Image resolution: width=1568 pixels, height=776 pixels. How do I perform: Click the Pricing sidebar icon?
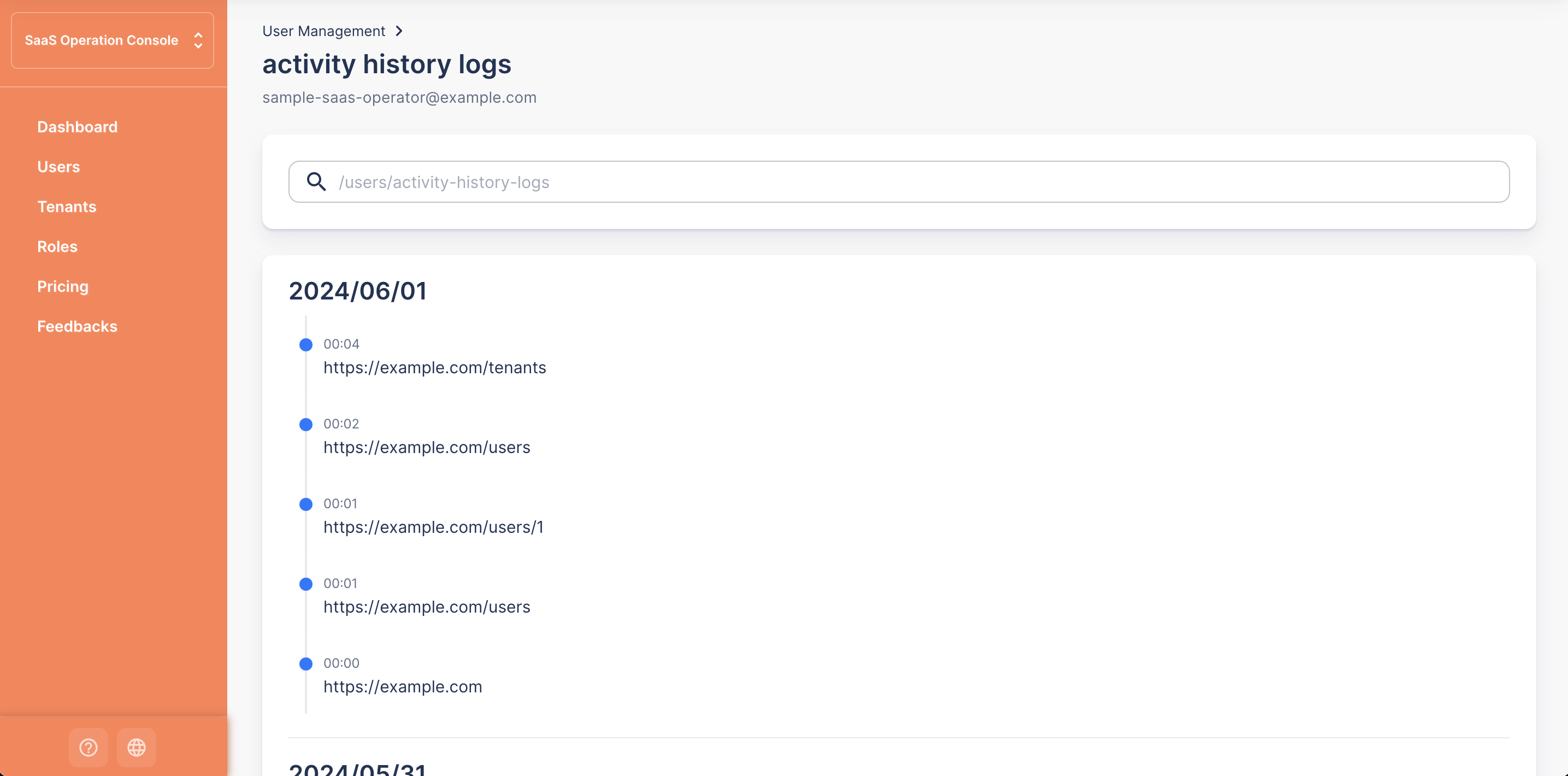[63, 286]
